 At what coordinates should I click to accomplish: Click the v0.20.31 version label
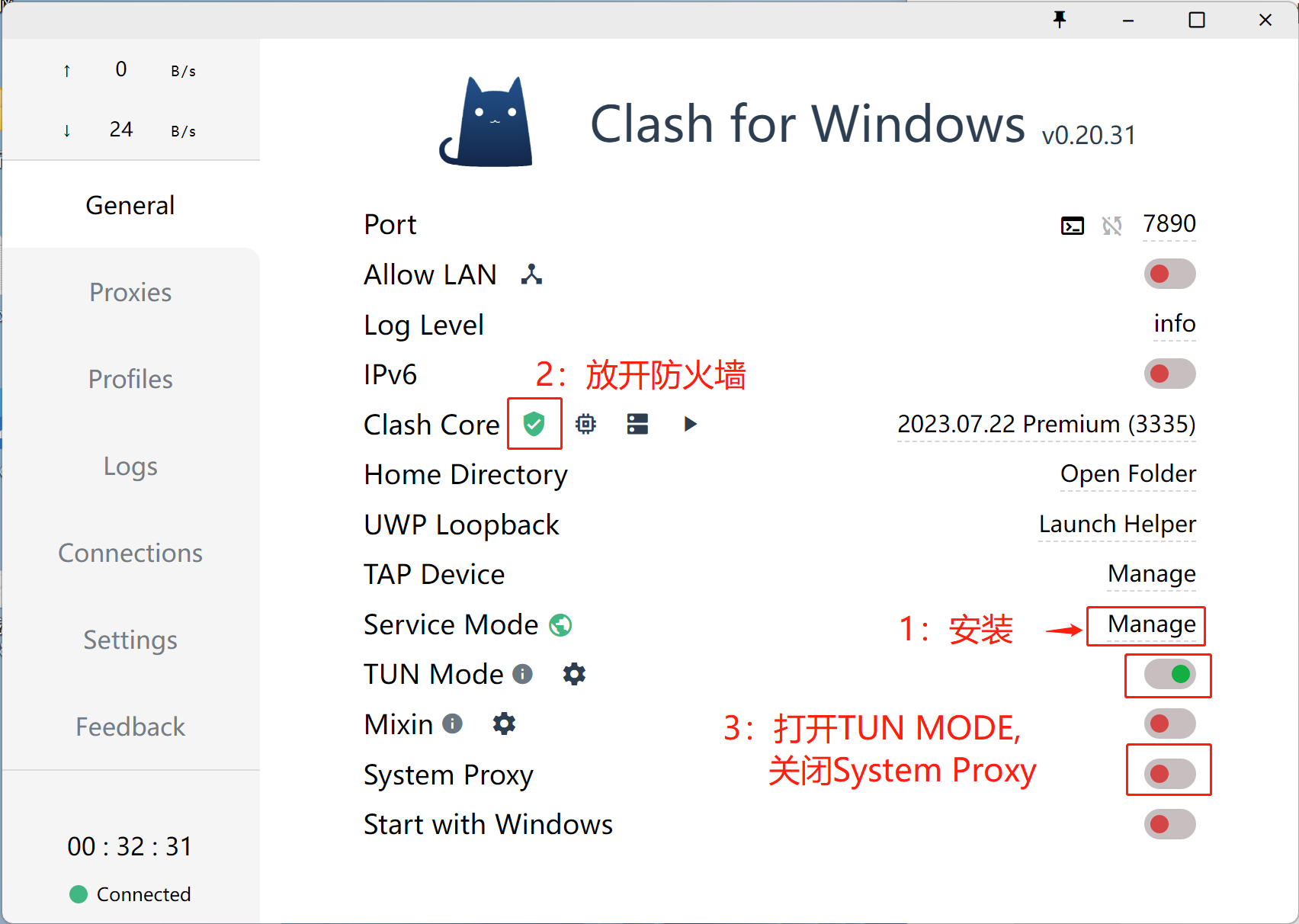1089,136
